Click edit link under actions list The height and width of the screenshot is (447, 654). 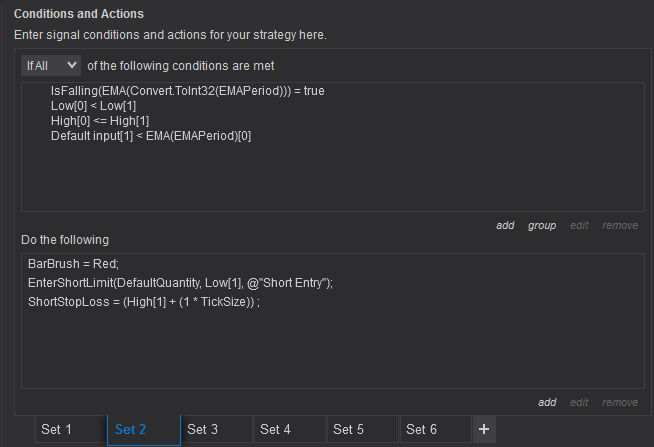coord(579,402)
